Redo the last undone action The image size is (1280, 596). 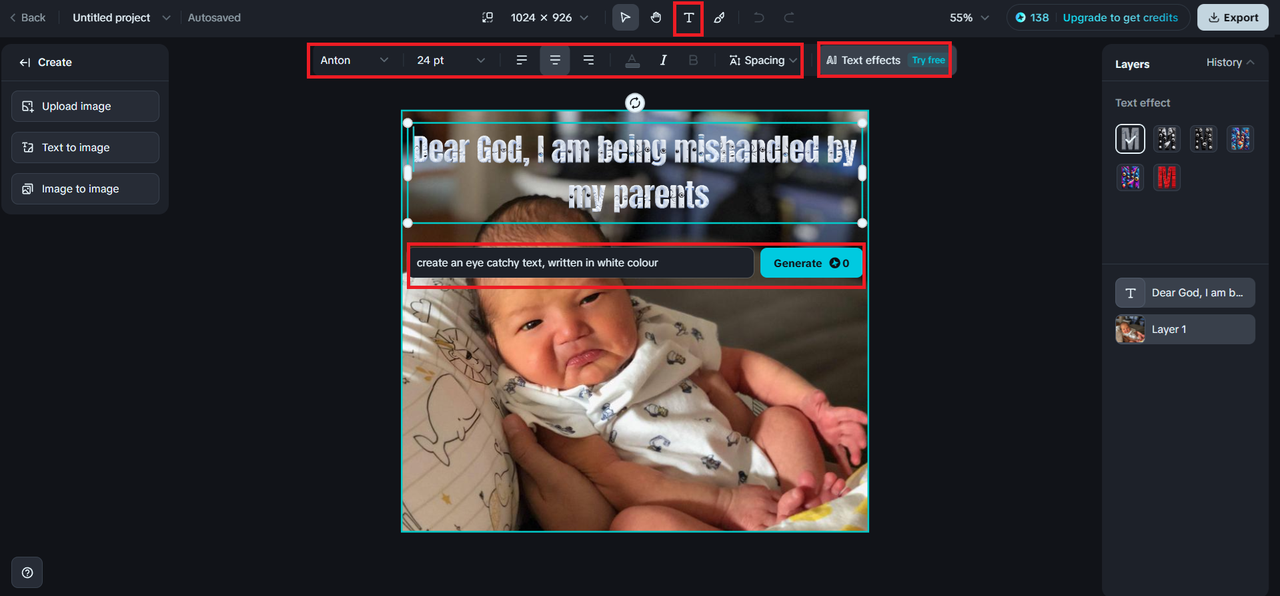point(790,17)
